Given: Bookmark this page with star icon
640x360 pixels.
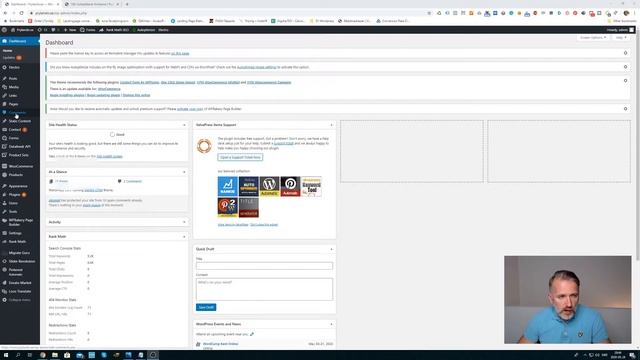Looking at the screenshot, I should click(x=429, y=13).
